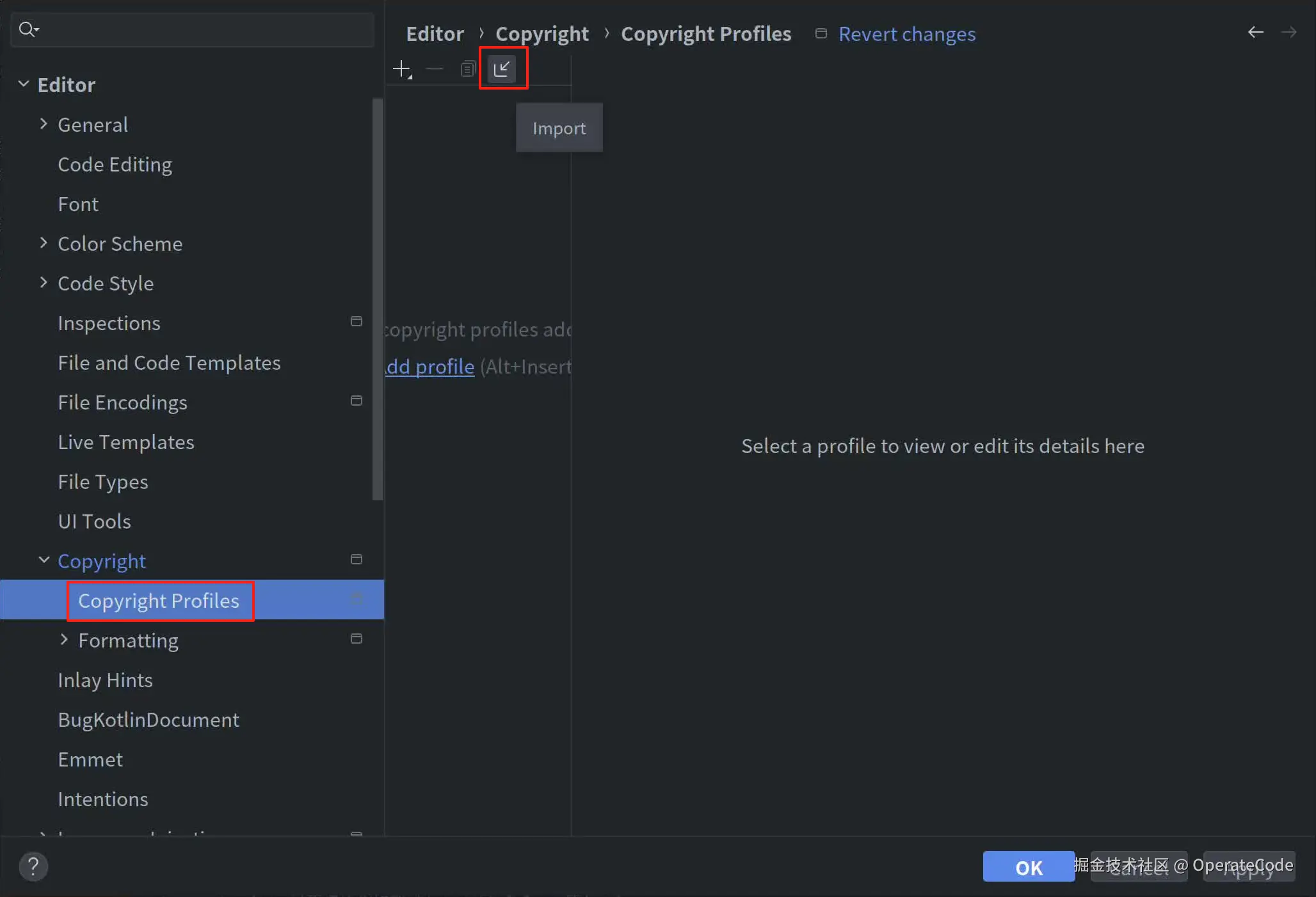1316x897 pixels.
Task: Open help with question mark icon
Action: coord(33,867)
